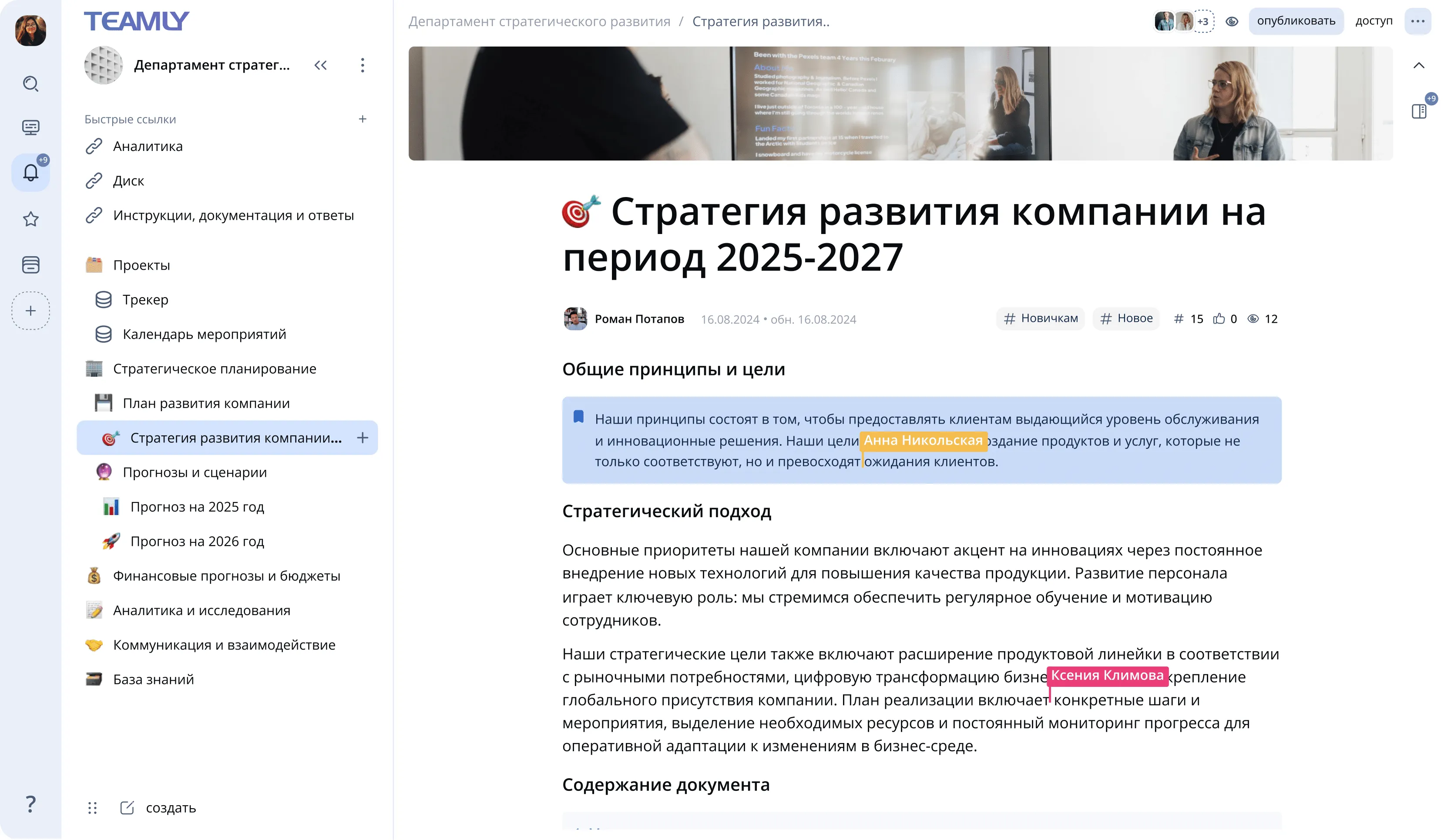The width and height of the screenshot is (1451, 840).
Task: Select Стратегическое планирование section
Action: 214,369
